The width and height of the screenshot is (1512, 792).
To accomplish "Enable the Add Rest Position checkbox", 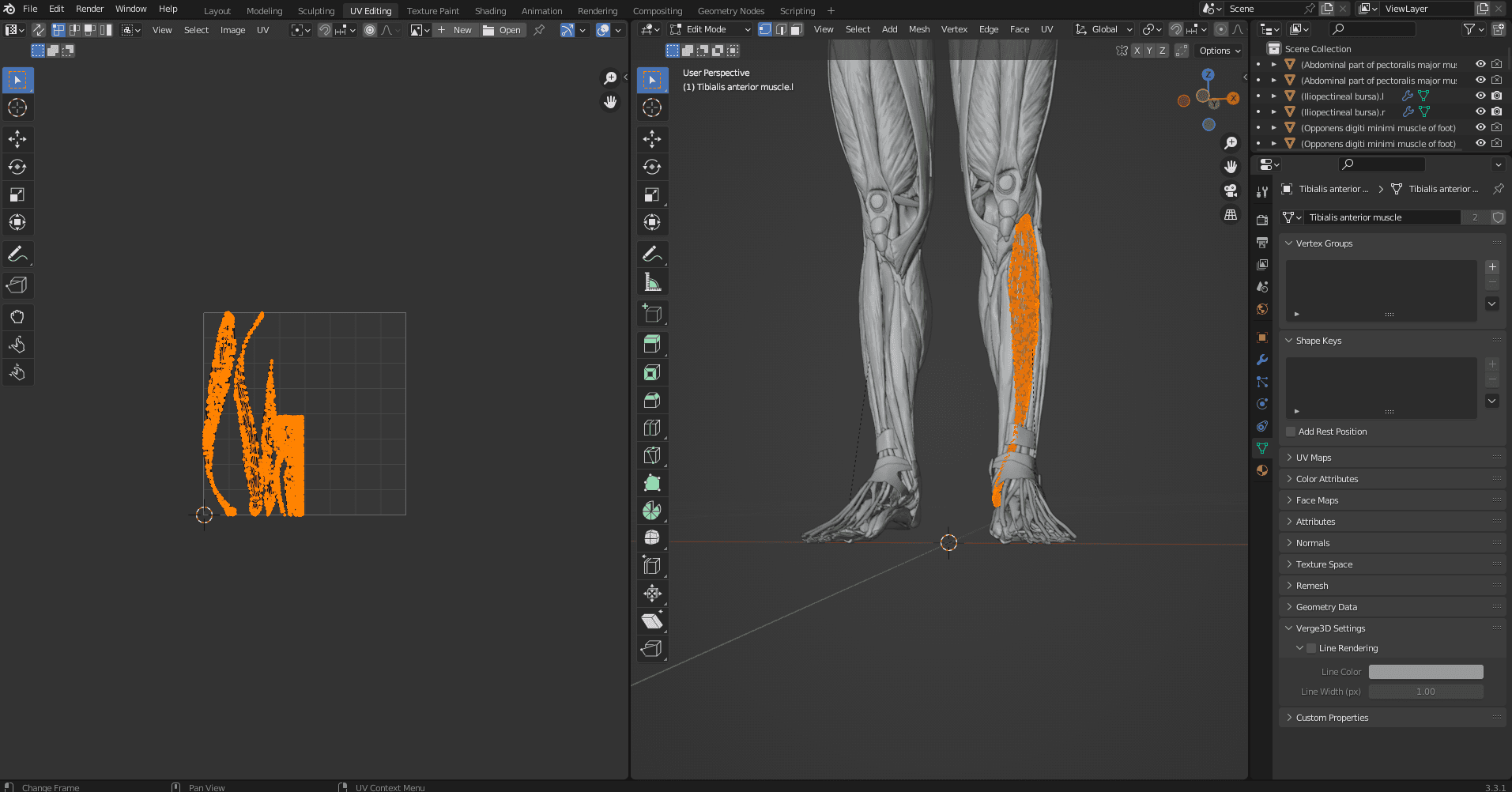I will [x=1291, y=432].
